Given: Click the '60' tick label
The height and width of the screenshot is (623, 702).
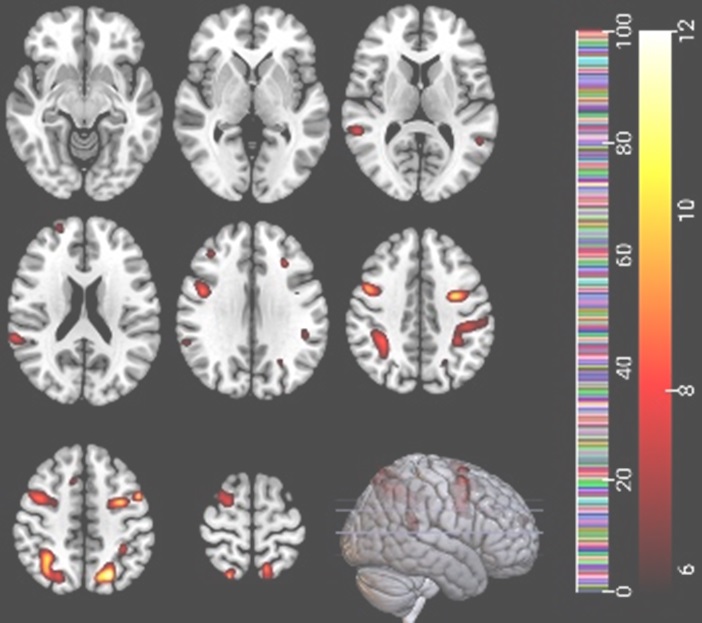Looking at the screenshot, I should point(624,255).
